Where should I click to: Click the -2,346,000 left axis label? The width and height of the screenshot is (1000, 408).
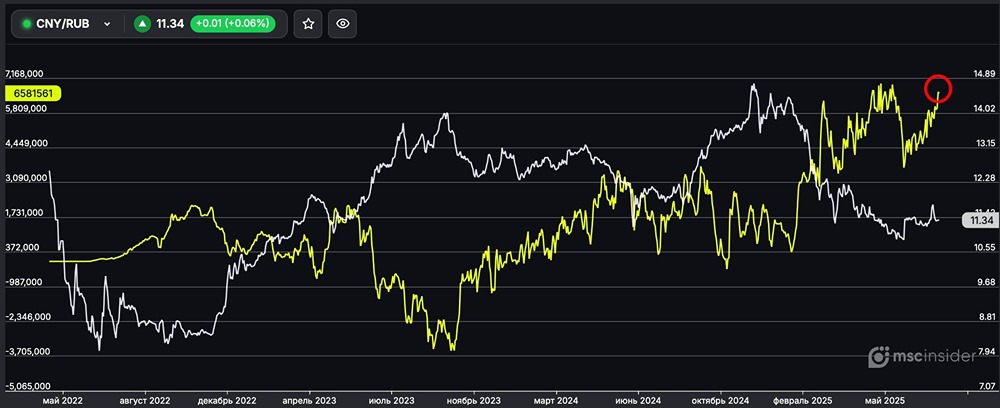tap(26, 317)
